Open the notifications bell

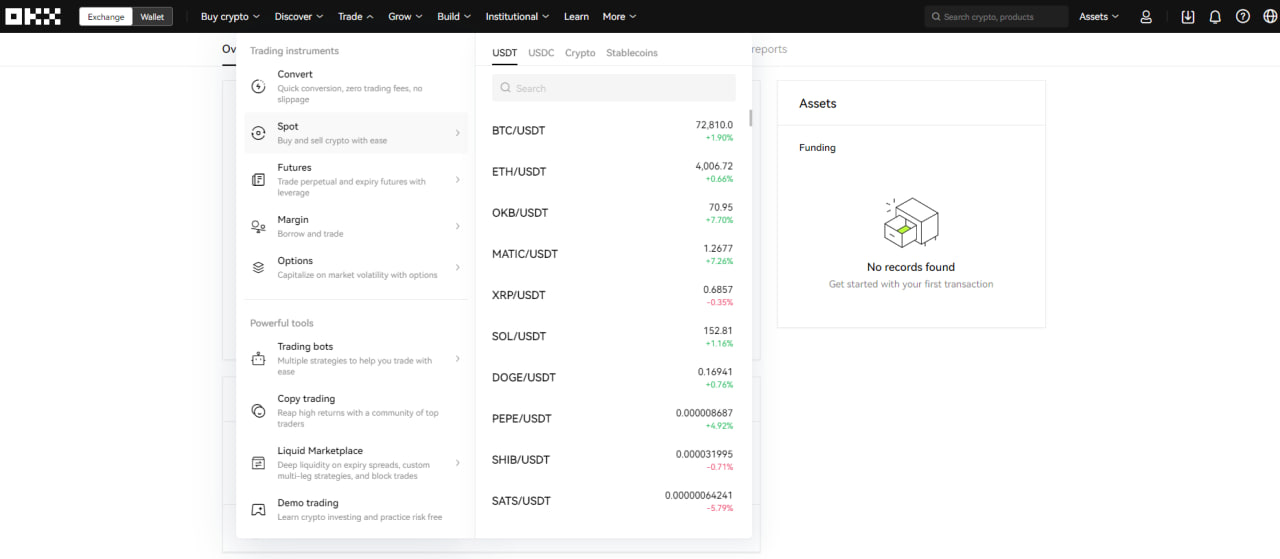pos(1215,17)
